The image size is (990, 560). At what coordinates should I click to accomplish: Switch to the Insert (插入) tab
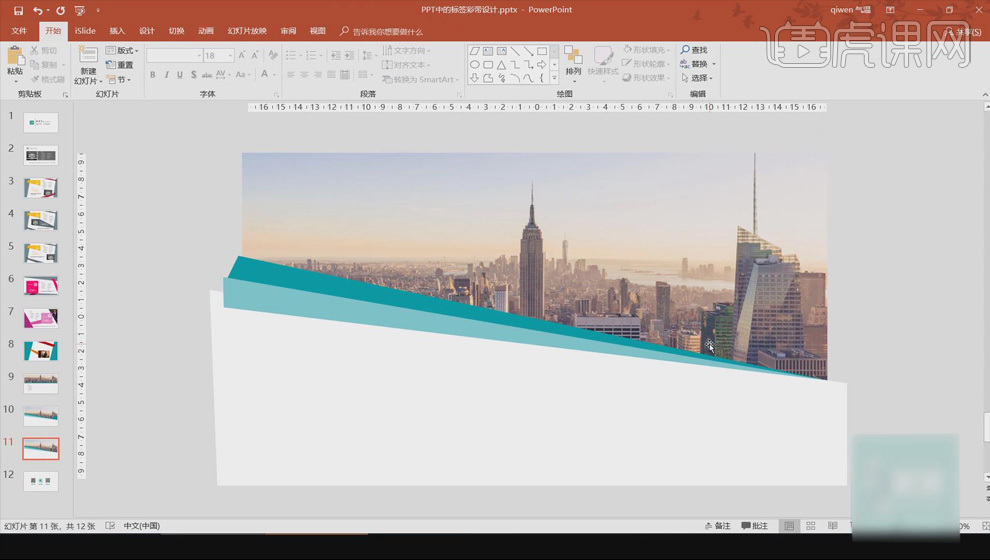117,31
